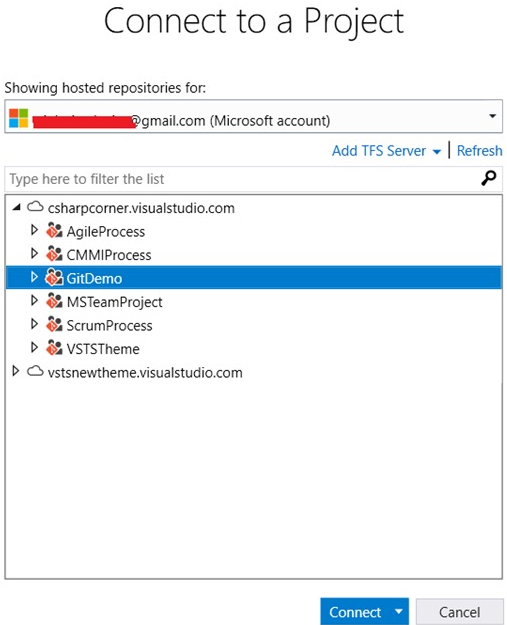
Task: Open the Microsoft account dropdown
Action: (493, 116)
